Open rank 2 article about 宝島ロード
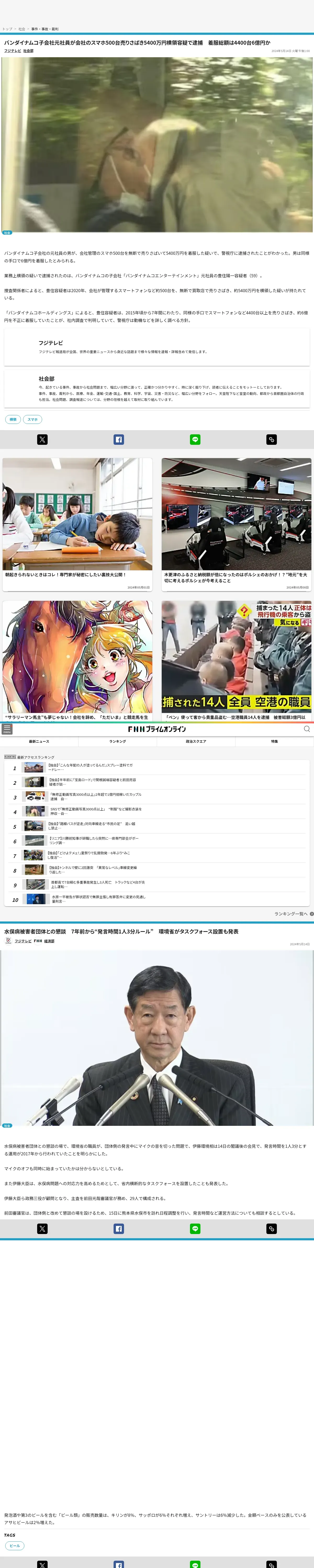This screenshot has width=314, height=1568. coord(92,783)
